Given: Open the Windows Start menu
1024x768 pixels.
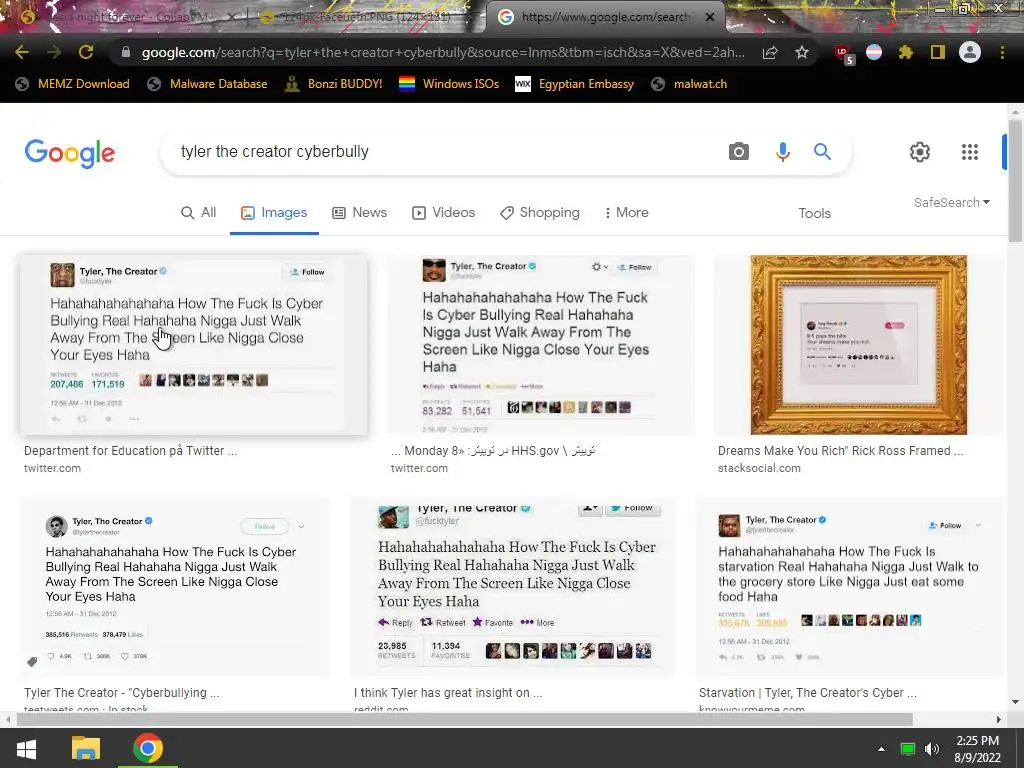Looking at the screenshot, I should tap(26, 748).
